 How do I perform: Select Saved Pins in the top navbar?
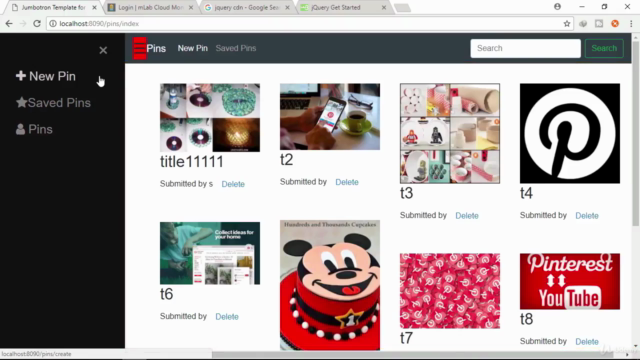[x=236, y=48]
